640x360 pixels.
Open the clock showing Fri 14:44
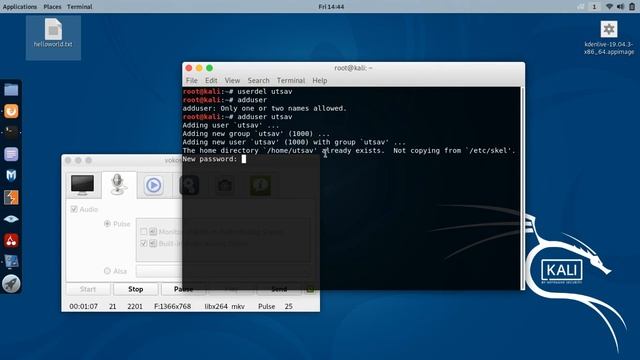331,7
